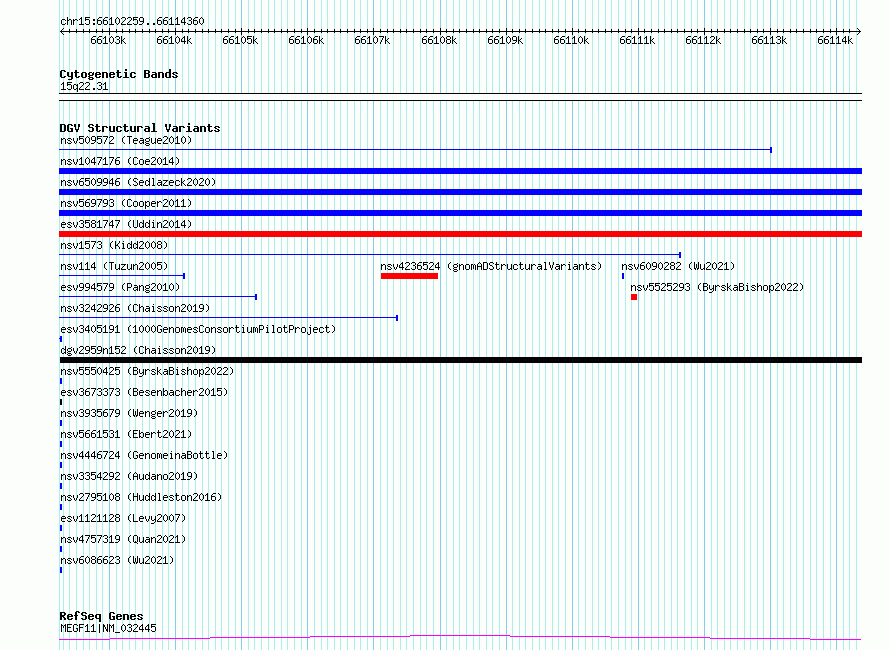Image resolution: width=890 pixels, height=650 pixels.
Task: Select the blue line under nsv114 (Tuzun2005)
Action: [122, 276]
